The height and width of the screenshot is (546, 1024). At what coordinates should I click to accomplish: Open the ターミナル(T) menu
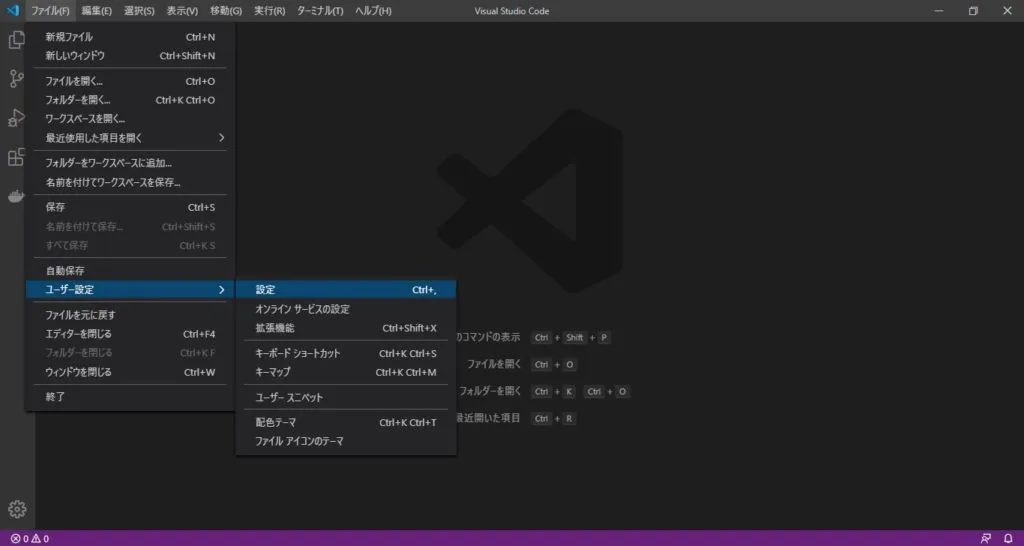(320, 11)
